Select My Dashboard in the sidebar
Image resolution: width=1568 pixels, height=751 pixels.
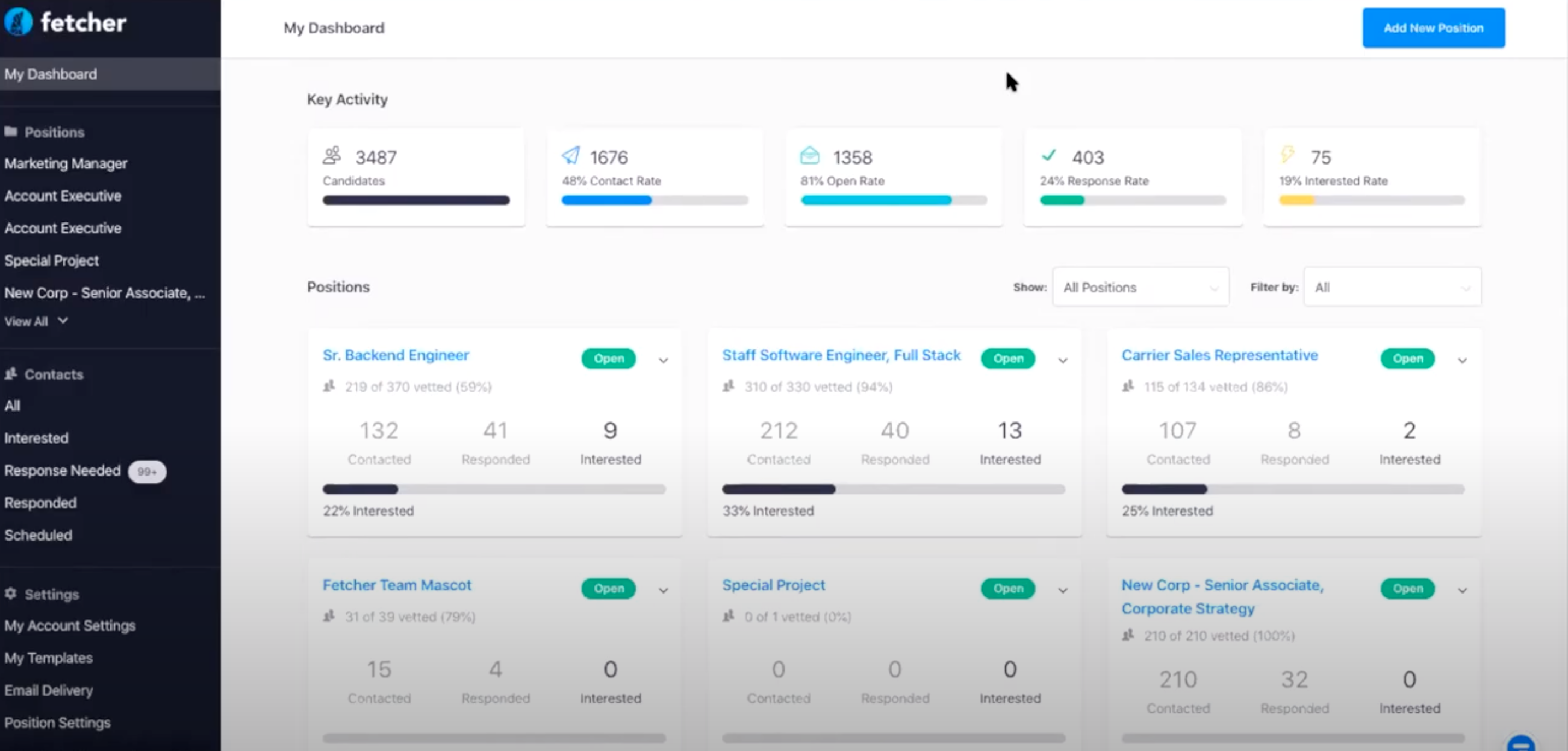[x=51, y=74]
